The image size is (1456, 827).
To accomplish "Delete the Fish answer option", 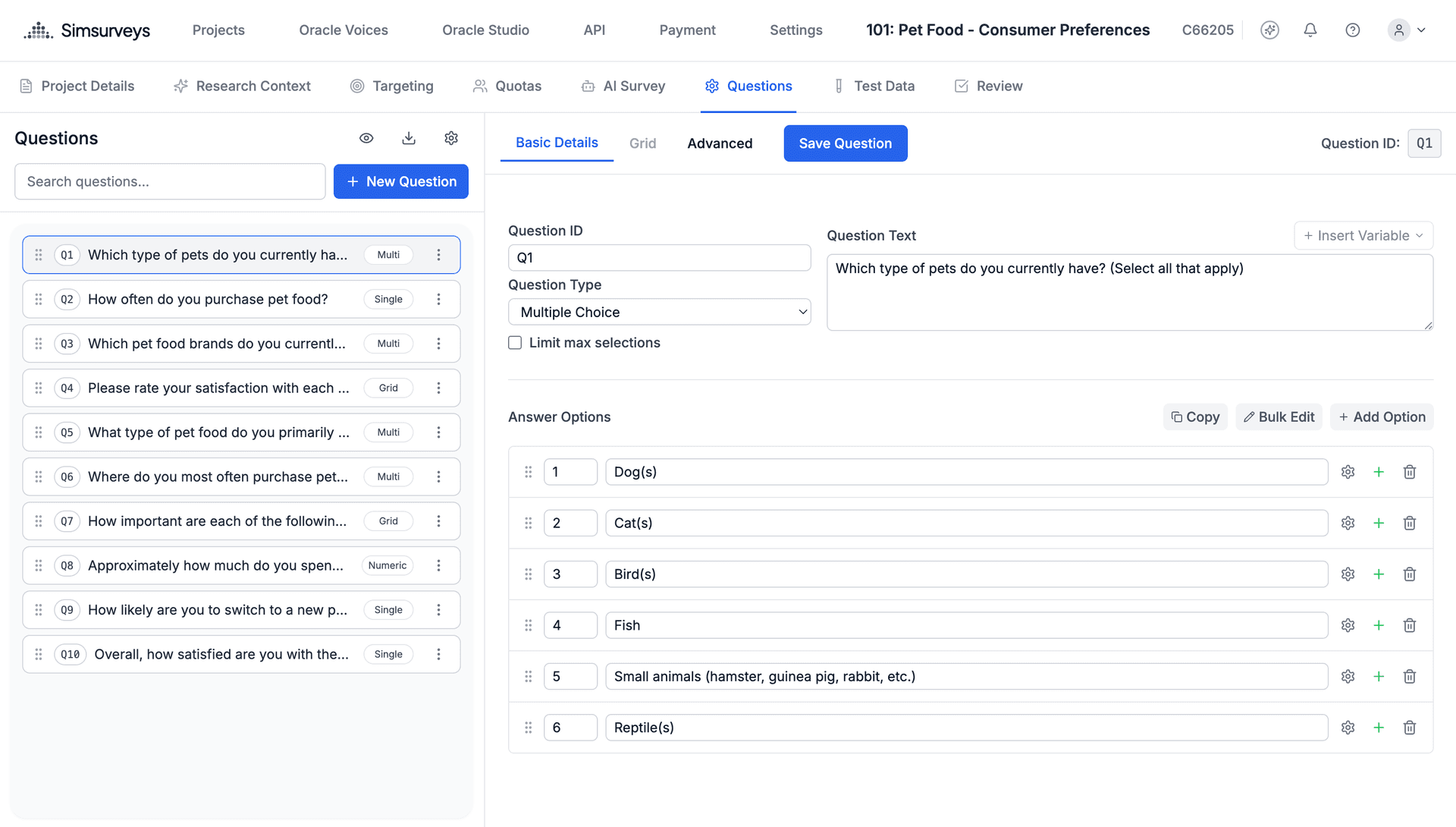I will click(1409, 625).
